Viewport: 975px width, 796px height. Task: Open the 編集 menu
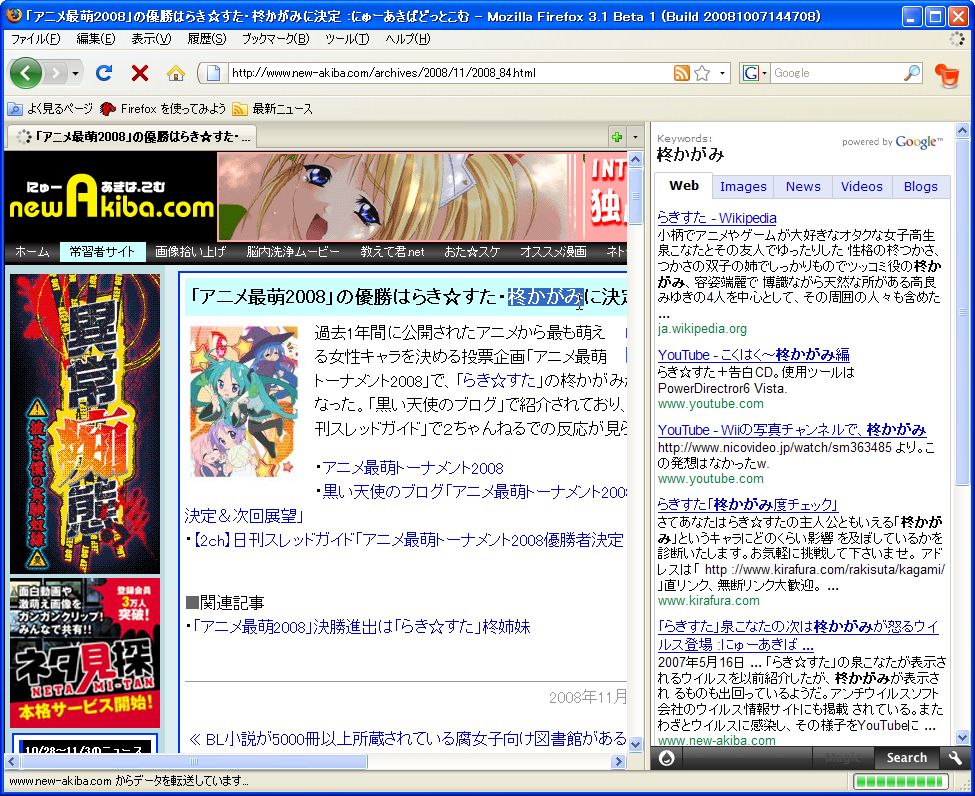click(x=96, y=39)
